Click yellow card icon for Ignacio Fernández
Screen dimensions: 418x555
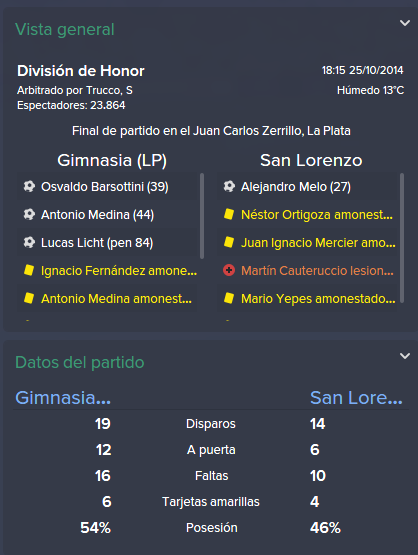pos(29,270)
